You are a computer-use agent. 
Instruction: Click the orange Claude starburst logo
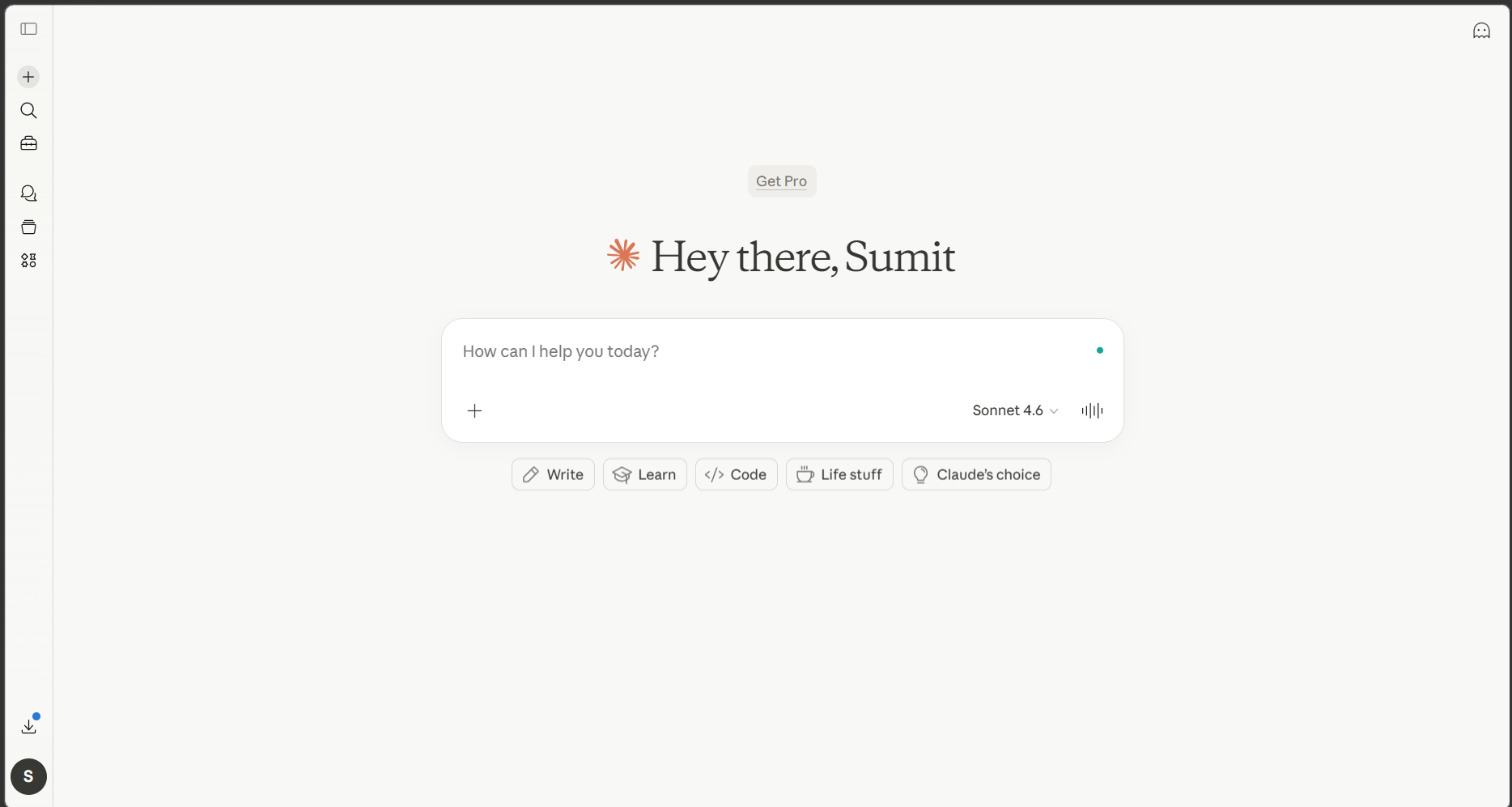pos(623,255)
